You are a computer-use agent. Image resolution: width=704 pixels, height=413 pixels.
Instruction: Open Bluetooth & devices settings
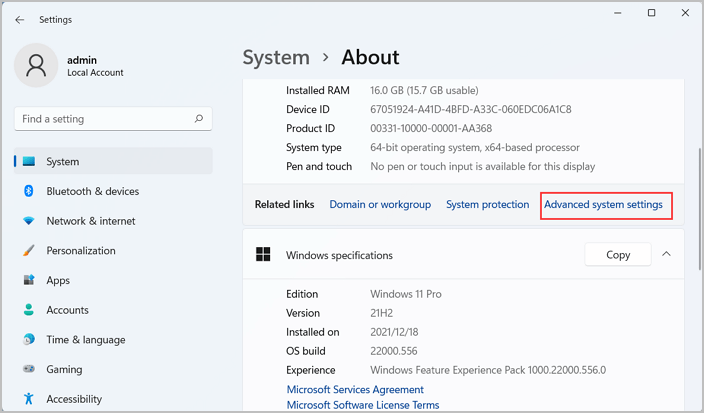[x=92, y=191]
